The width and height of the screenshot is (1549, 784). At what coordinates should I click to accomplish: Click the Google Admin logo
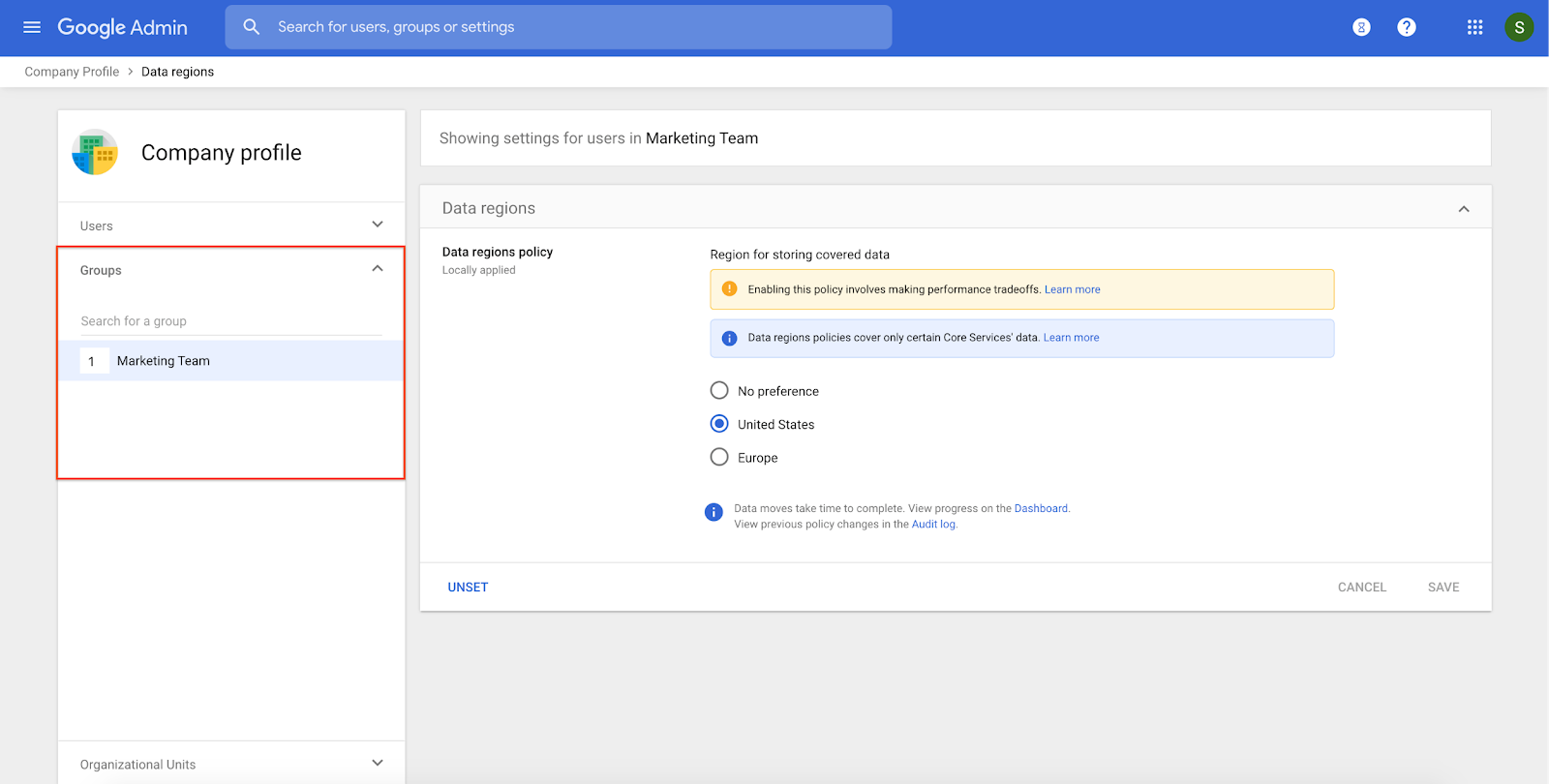(x=123, y=27)
